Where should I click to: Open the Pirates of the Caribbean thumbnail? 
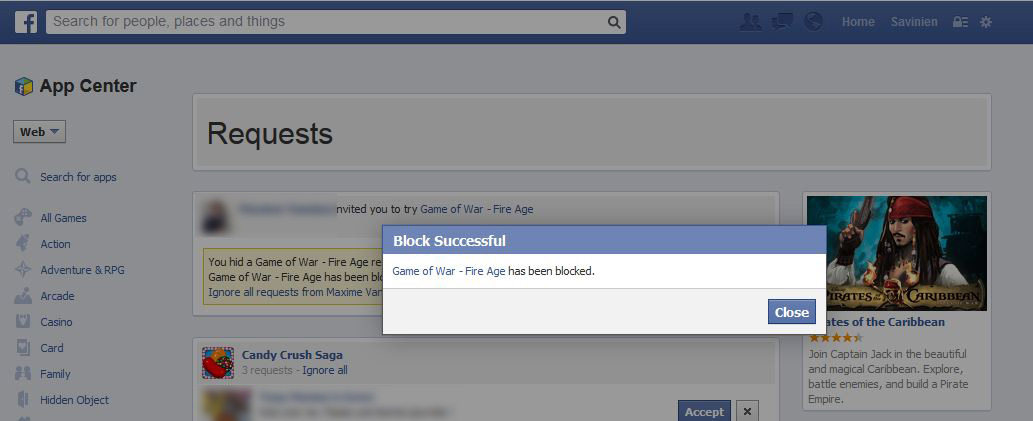(x=897, y=253)
